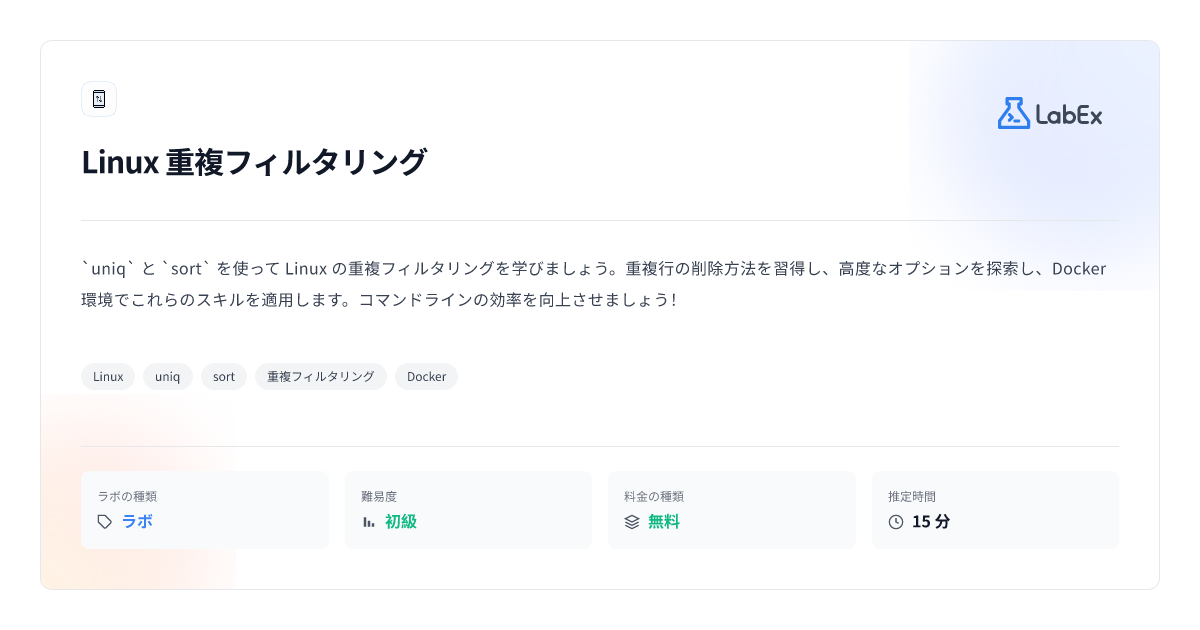
Task: Select the 重複フィルタリング tag
Action: [x=321, y=377]
